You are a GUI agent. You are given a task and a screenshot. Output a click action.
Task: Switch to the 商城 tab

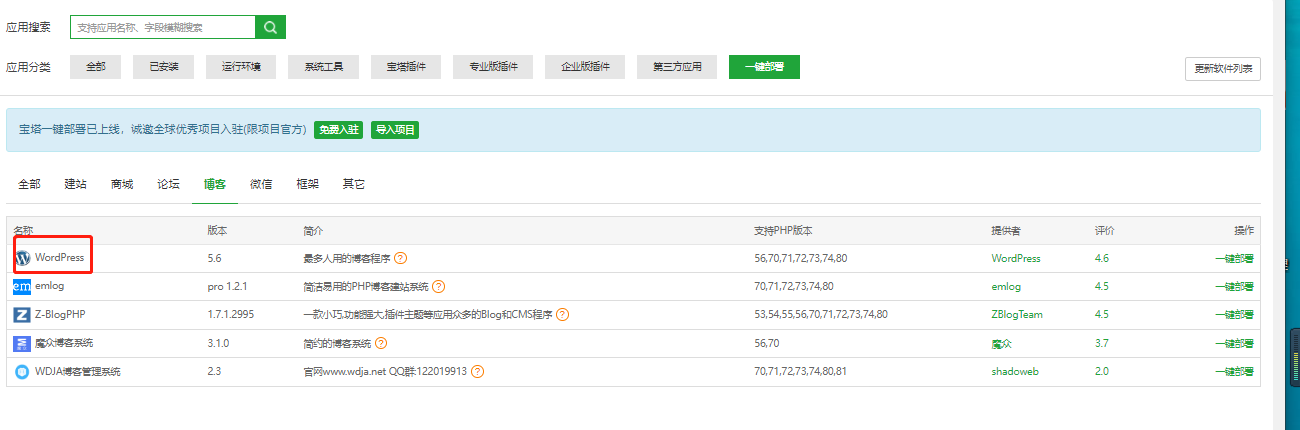point(122,184)
